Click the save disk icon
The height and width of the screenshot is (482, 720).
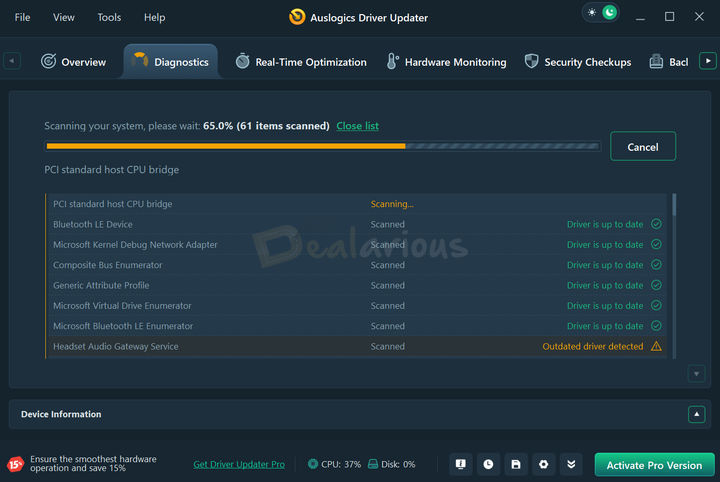point(516,464)
